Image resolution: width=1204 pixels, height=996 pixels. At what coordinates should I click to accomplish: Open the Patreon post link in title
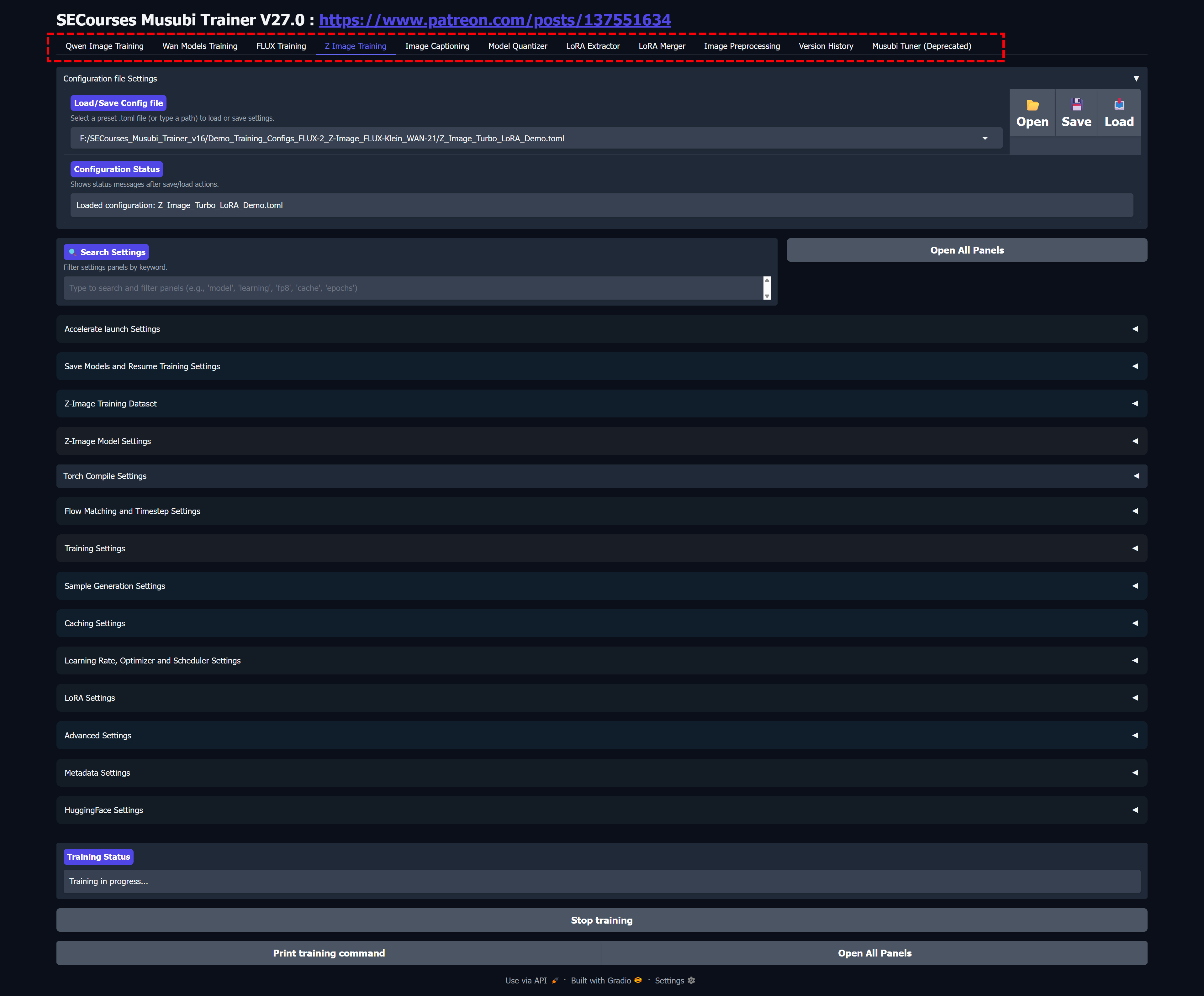coord(494,20)
